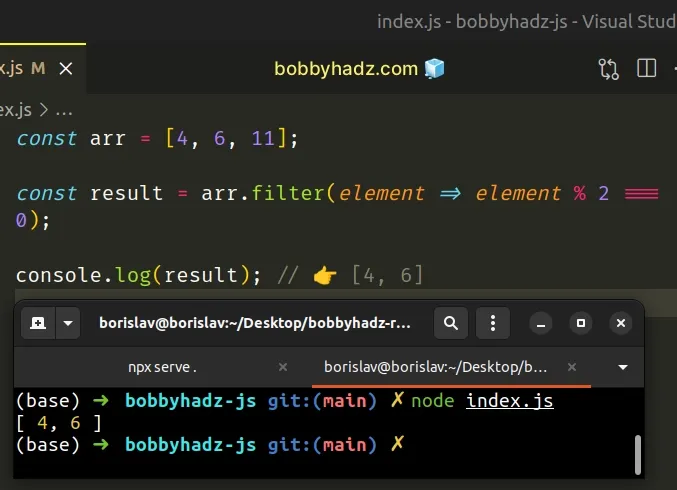Click the breadcrumb ellipsis after ex.js

click(x=64, y=111)
